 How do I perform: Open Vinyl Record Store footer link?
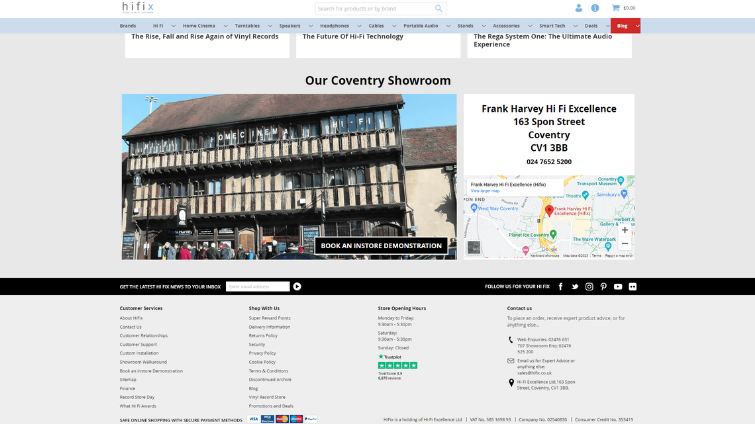tap(267, 397)
